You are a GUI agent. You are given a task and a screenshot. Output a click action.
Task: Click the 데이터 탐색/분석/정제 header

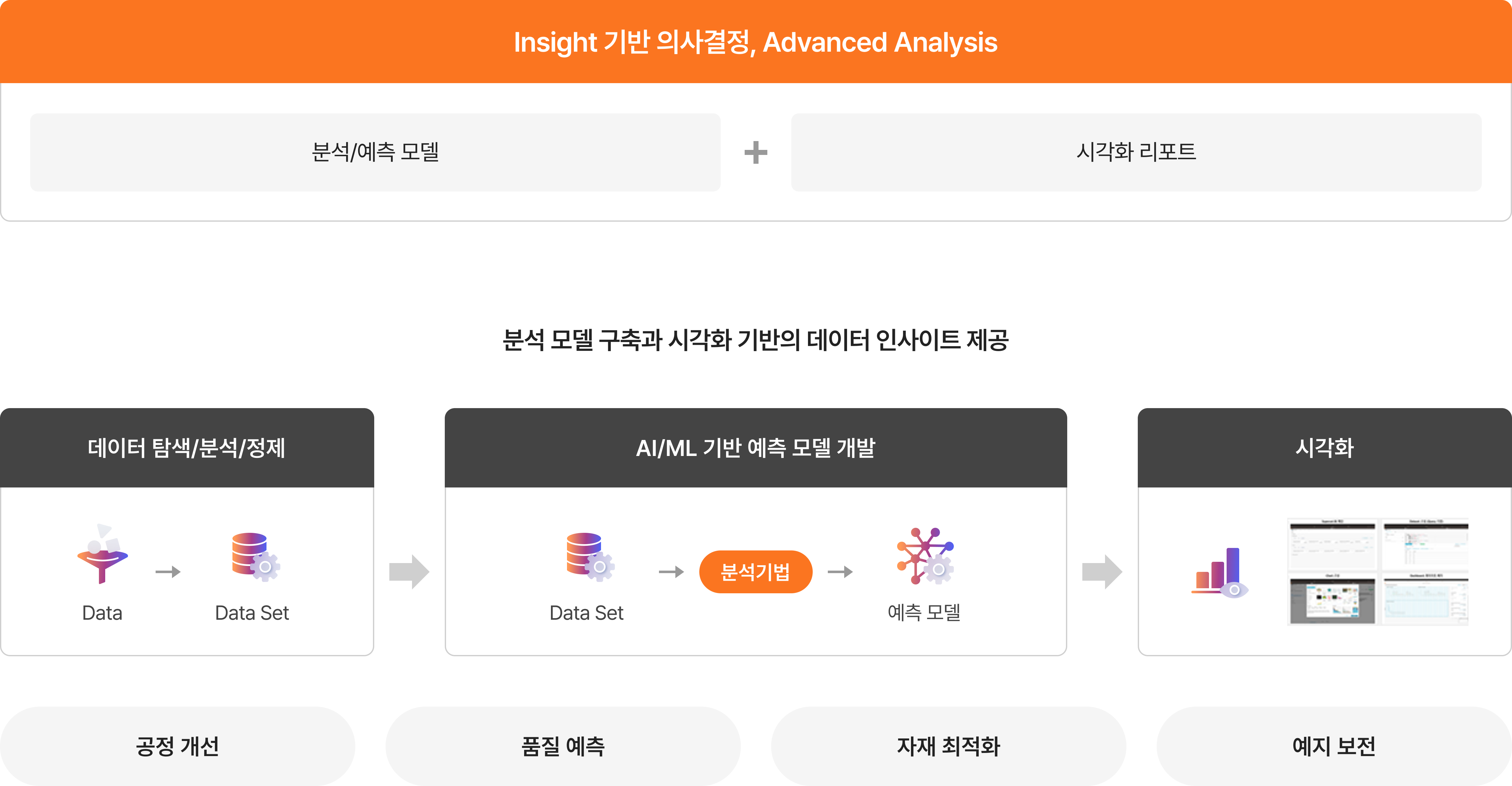pos(187,448)
